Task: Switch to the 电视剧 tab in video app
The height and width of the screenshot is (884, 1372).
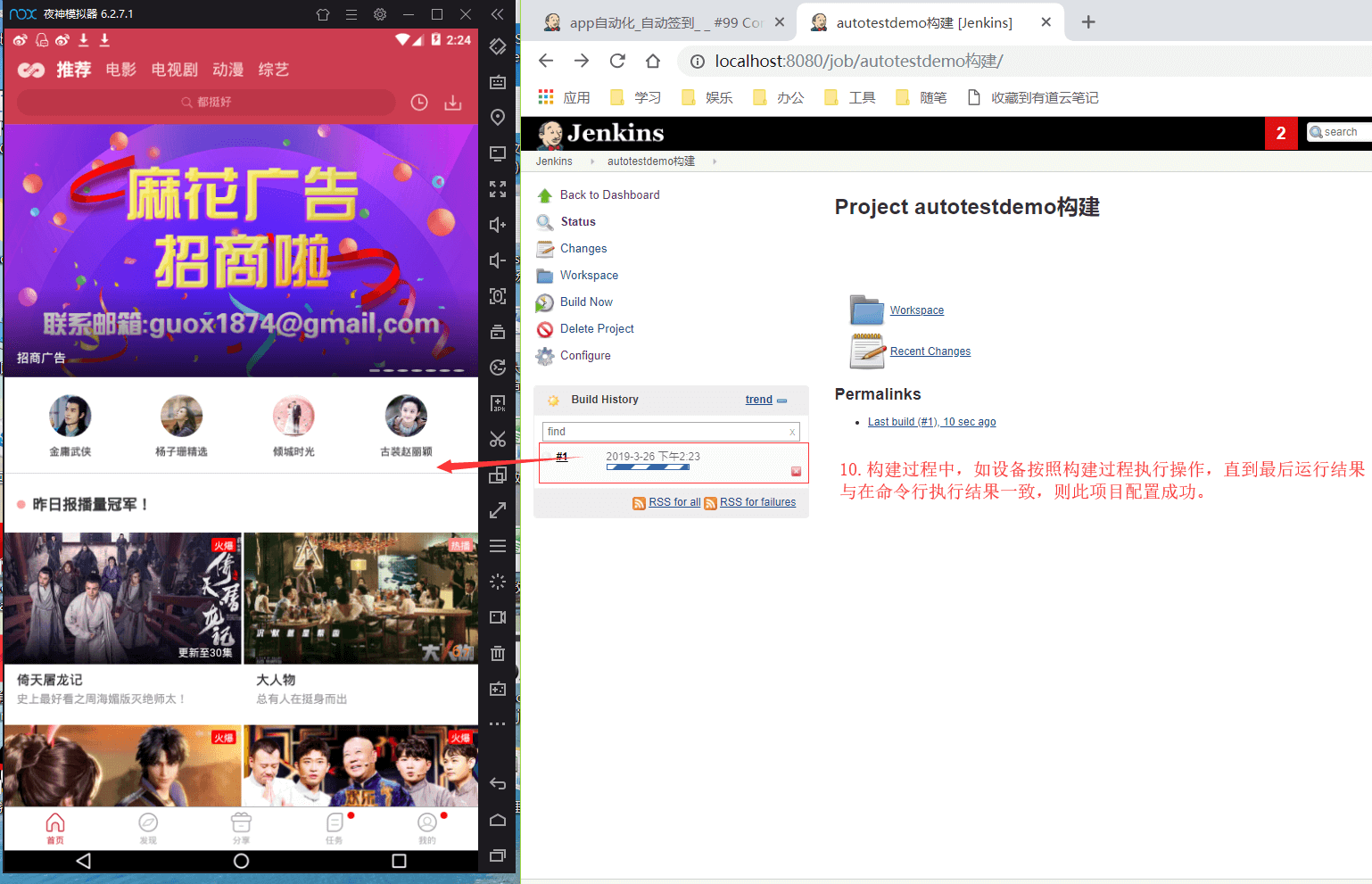Action: pyautogui.click(x=174, y=70)
